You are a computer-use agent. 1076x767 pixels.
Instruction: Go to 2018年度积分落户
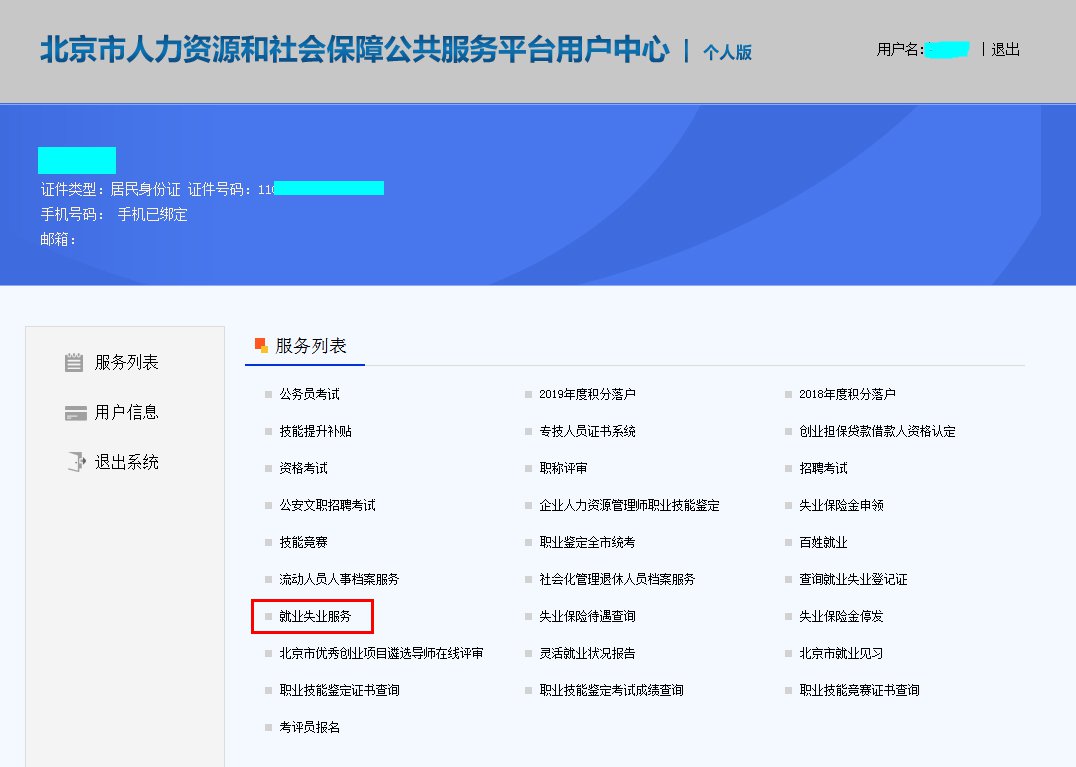(847, 395)
